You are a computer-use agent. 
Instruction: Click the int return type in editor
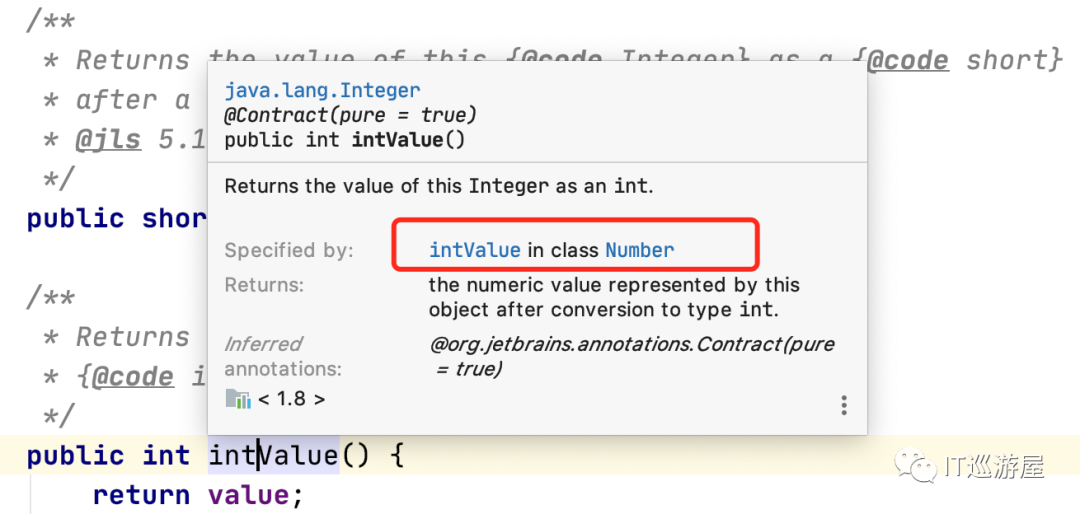pyautogui.click(x=166, y=456)
